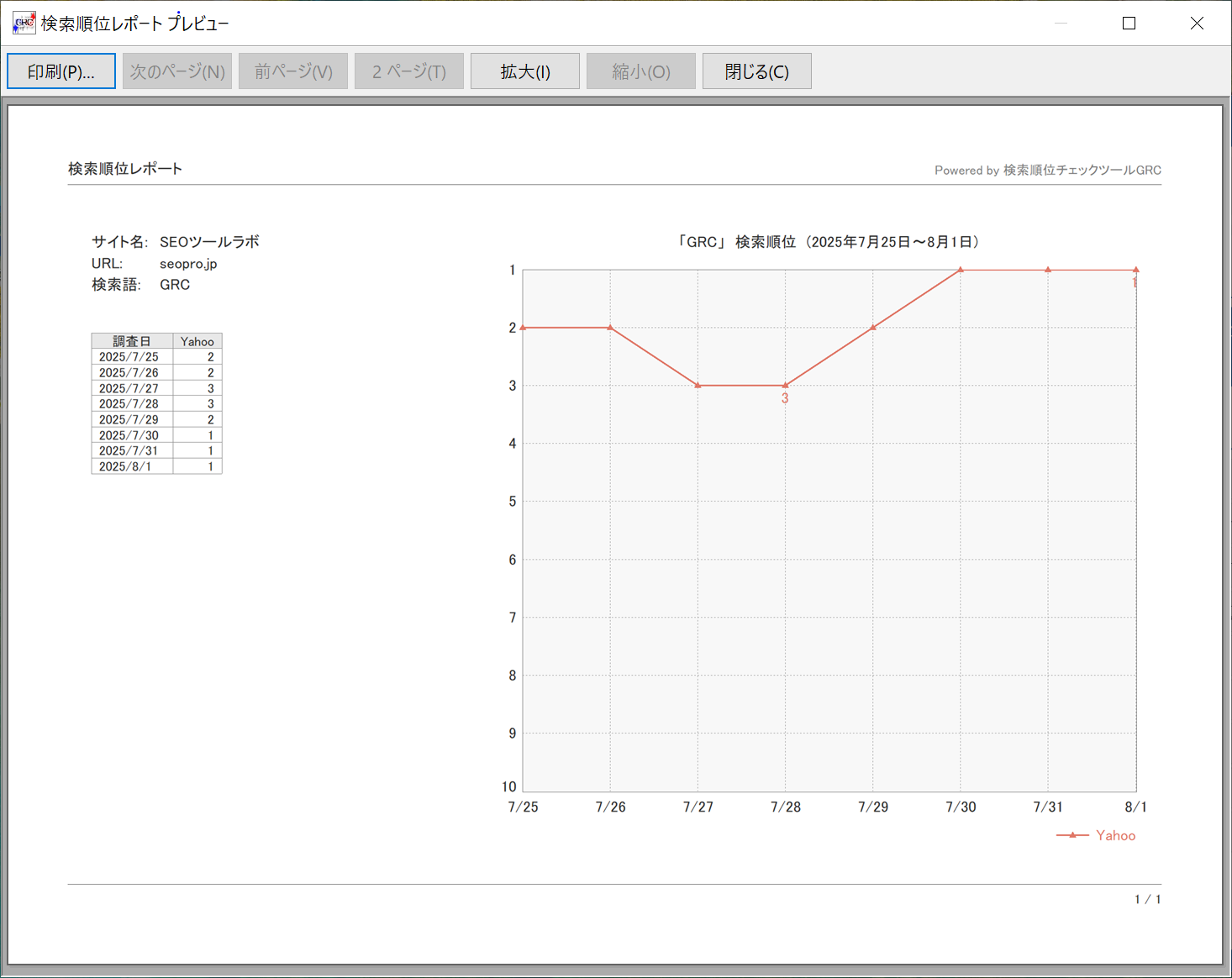Click the 前ページ(V) previous page button
The height and width of the screenshot is (978, 1232).
pyautogui.click(x=293, y=71)
